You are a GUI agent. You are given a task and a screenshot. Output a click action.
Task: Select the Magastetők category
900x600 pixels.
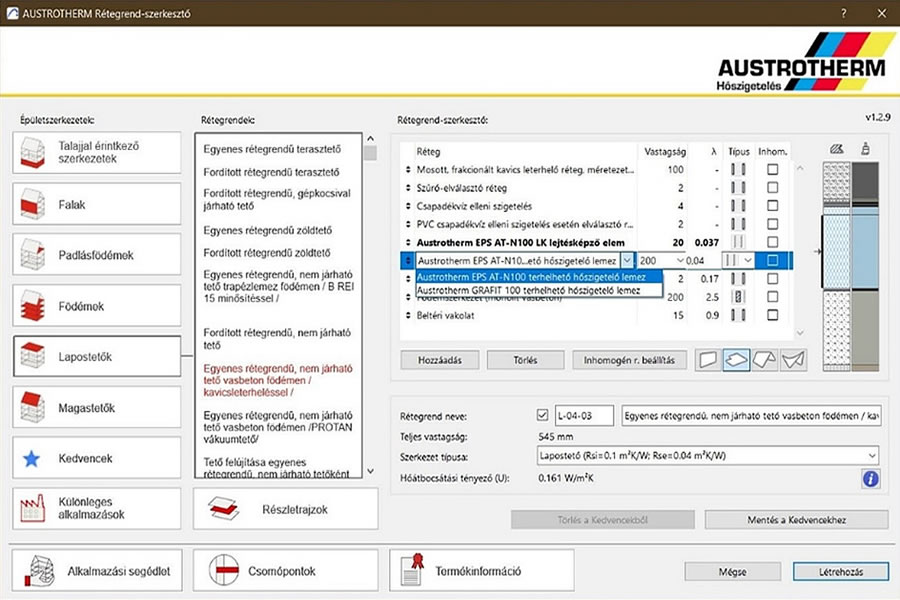(x=96, y=407)
